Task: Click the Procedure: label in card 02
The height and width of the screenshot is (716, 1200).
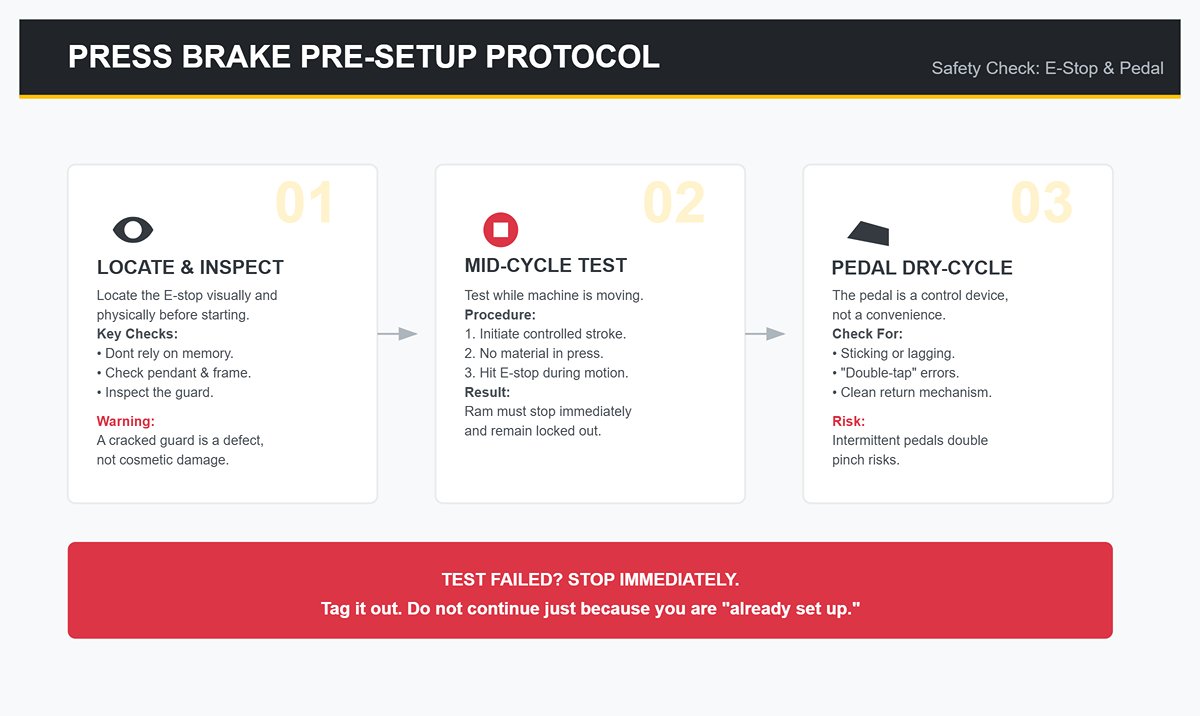Action: click(x=500, y=315)
